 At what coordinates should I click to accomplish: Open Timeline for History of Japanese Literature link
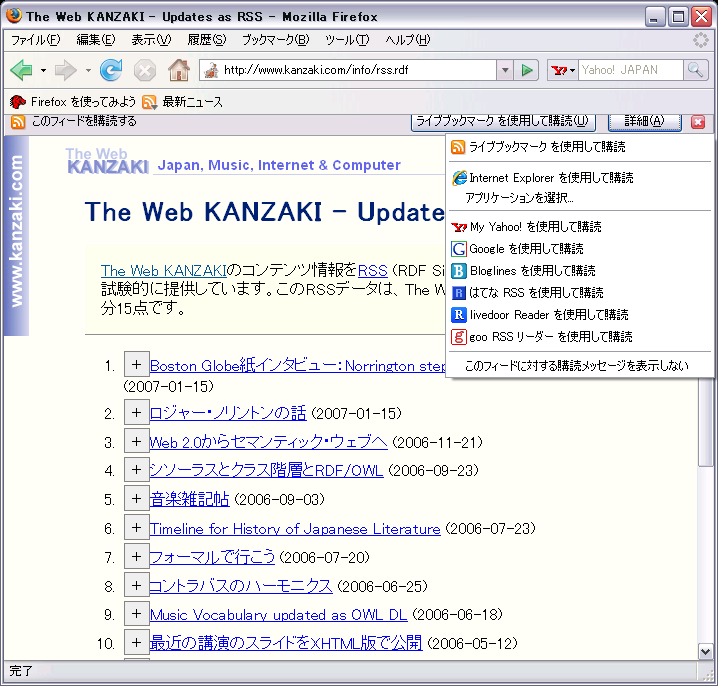coord(295,529)
